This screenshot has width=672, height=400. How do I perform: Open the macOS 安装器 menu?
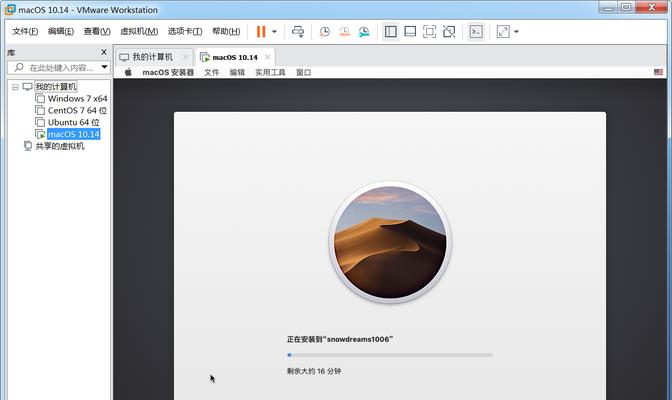pos(168,72)
